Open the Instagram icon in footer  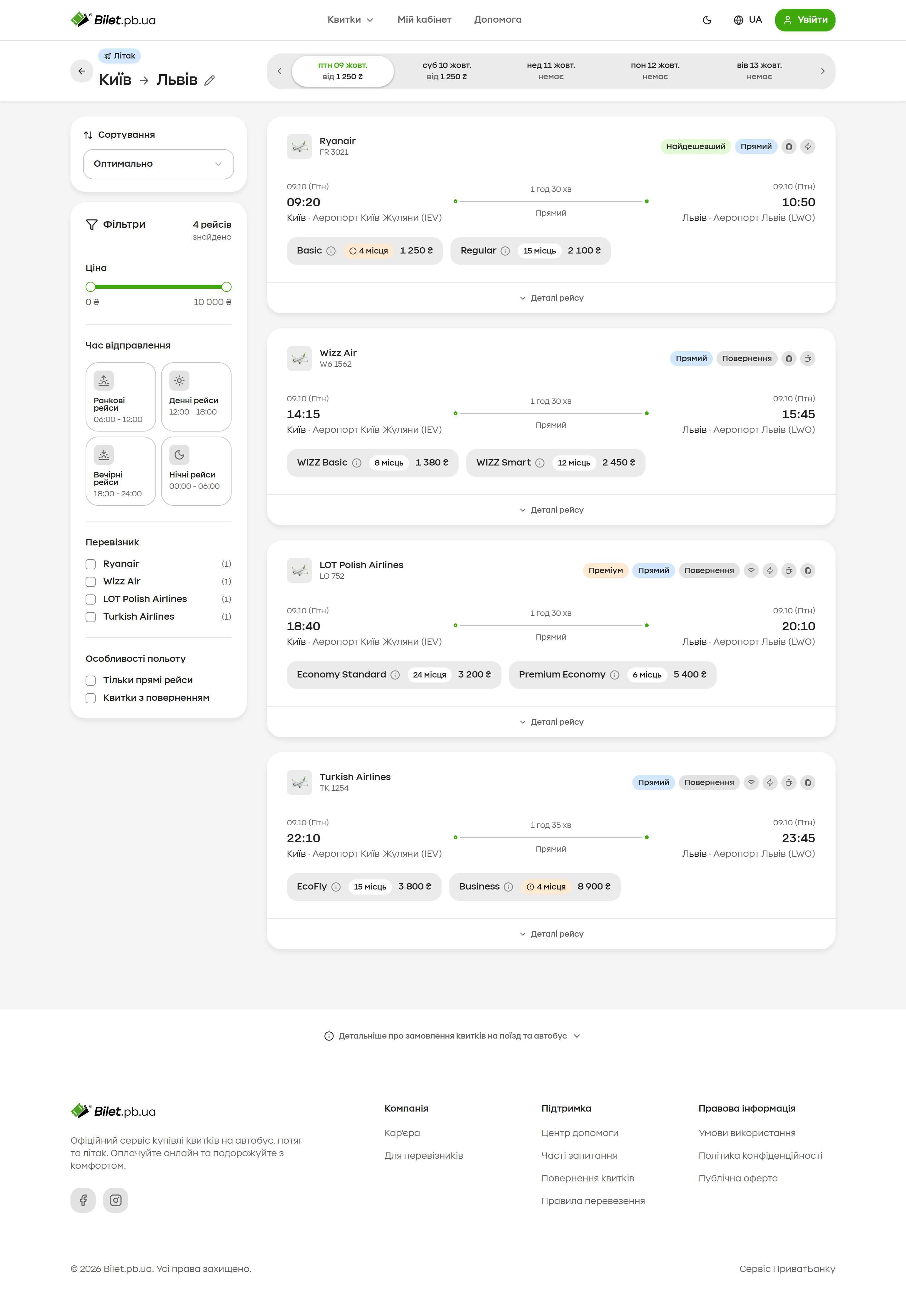[116, 1200]
